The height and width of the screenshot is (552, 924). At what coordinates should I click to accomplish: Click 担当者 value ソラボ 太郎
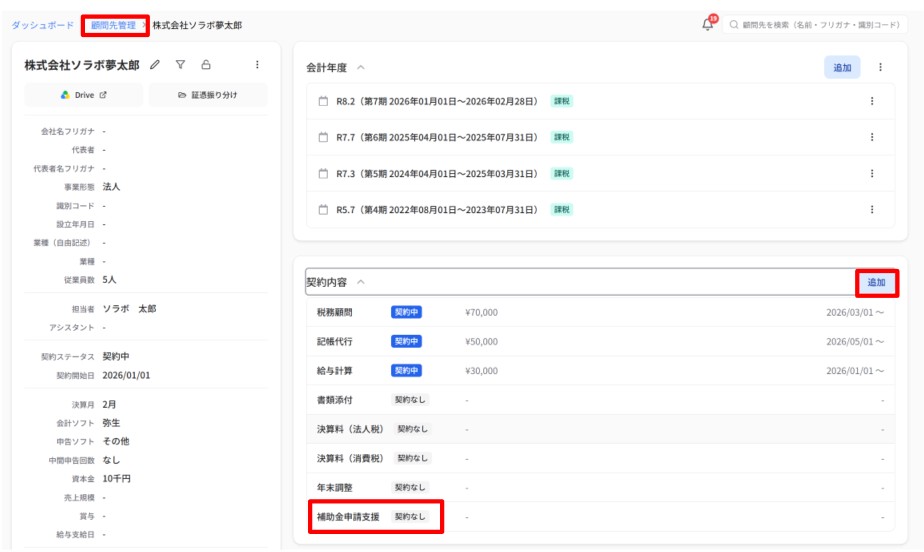pyautogui.click(x=129, y=309)
